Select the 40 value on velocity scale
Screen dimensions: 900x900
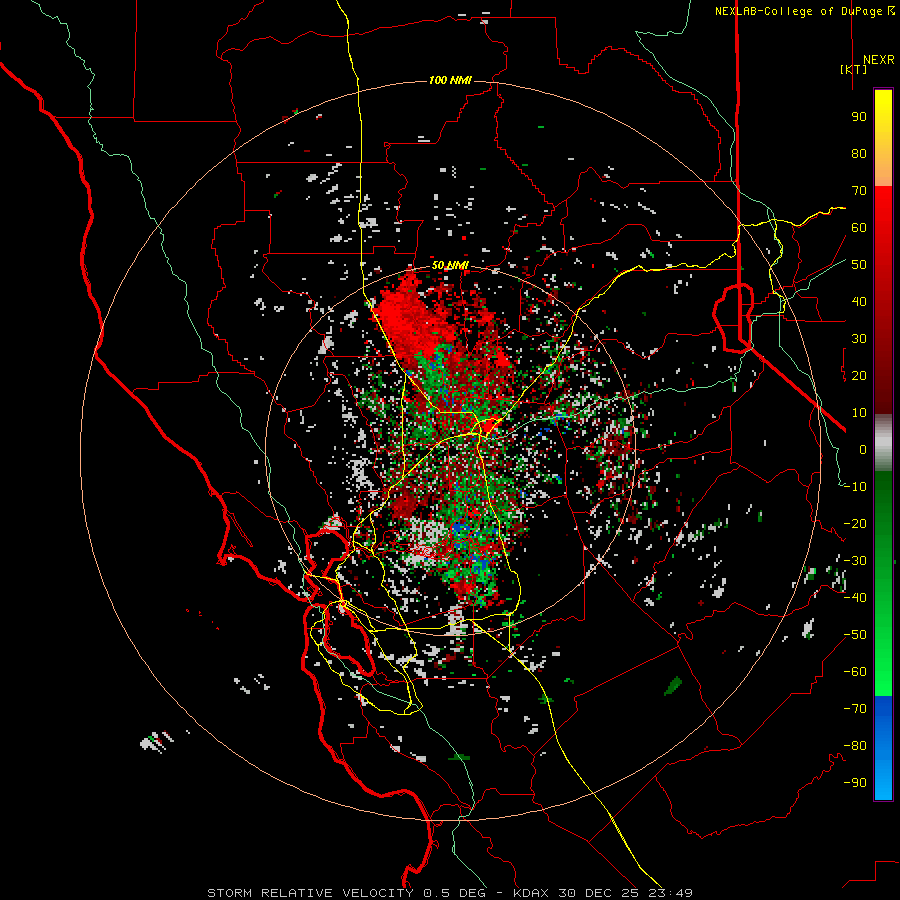859,302
